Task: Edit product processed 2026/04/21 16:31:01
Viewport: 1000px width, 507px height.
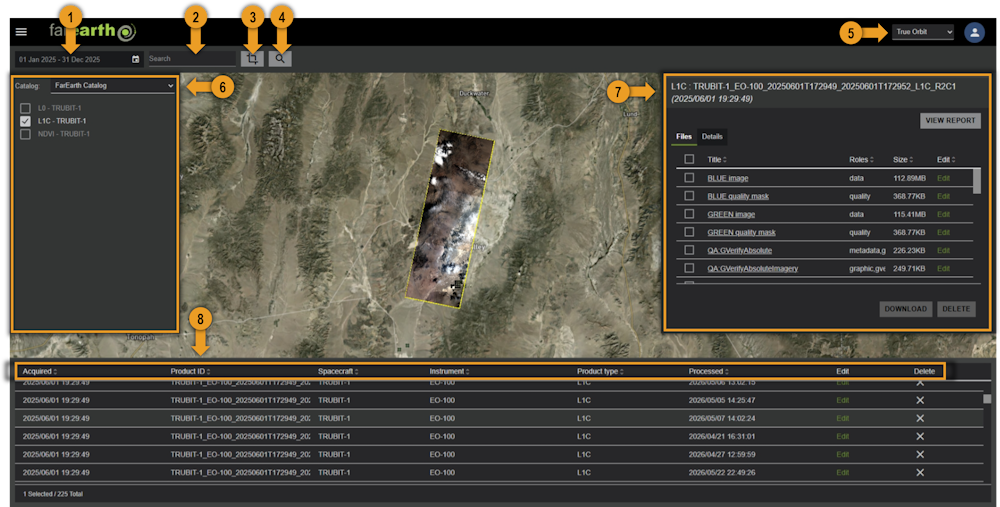Action: 842,436
